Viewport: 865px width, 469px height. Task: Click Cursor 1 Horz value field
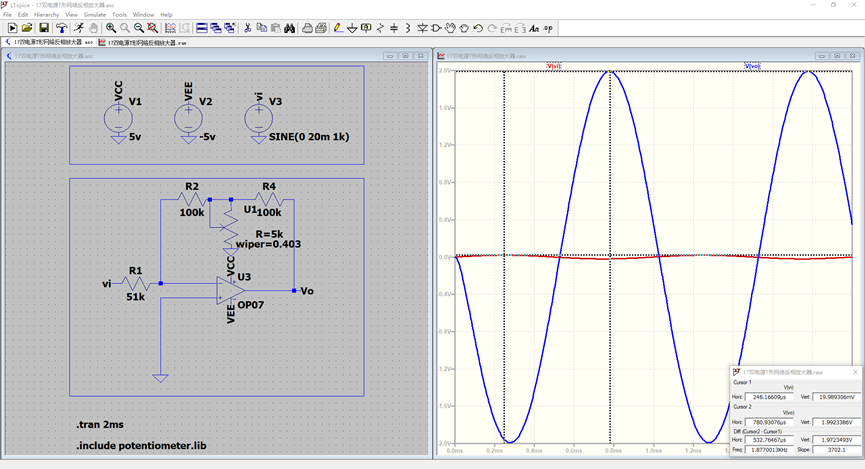[x=769, y=397]
